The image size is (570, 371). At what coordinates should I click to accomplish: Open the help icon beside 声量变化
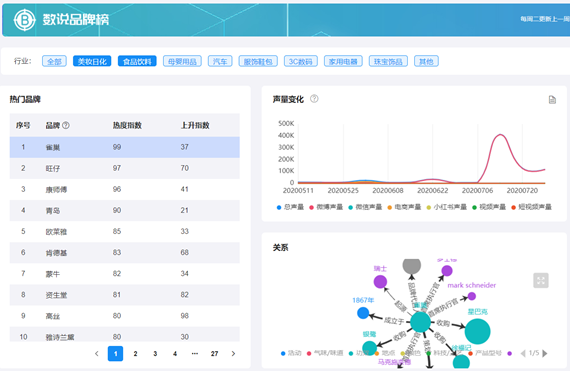(x=314, y=98)
